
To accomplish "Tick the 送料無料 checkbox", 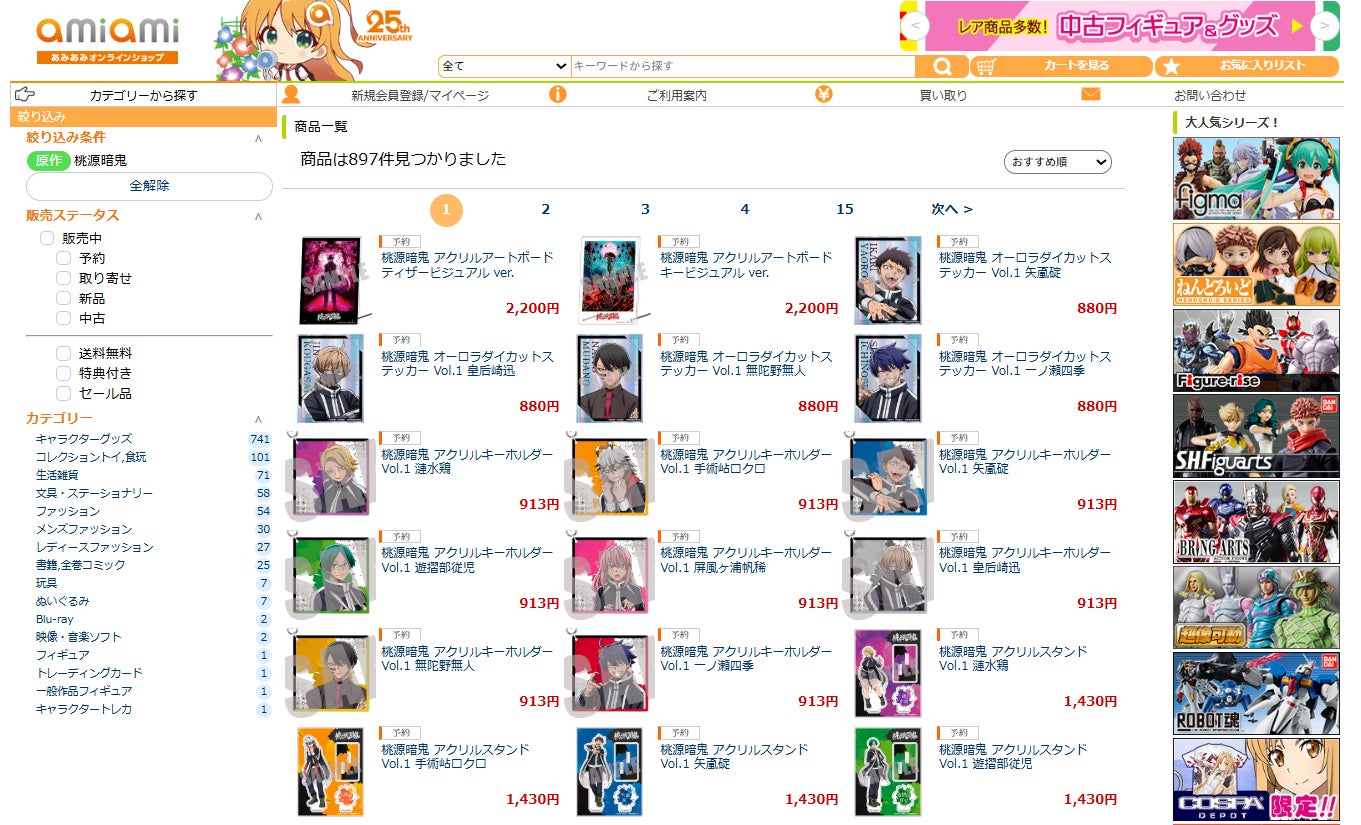I will pyautogui.click(x=63, y=353).
